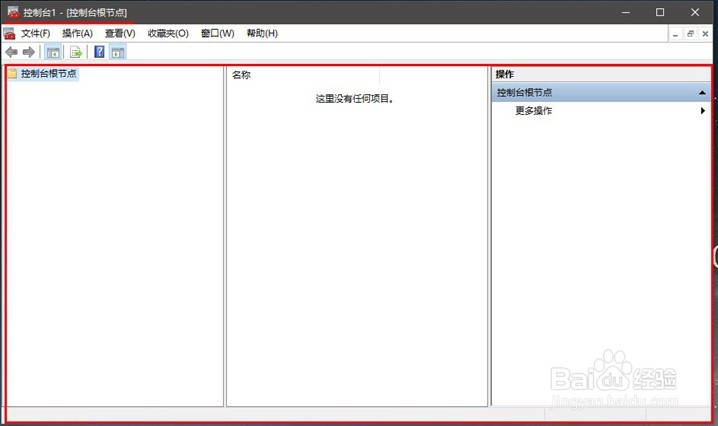The width and height of the screenshot is (718, 426).
Task: Toggle the Show/Hide Action Pane icon
Action: 118,53
